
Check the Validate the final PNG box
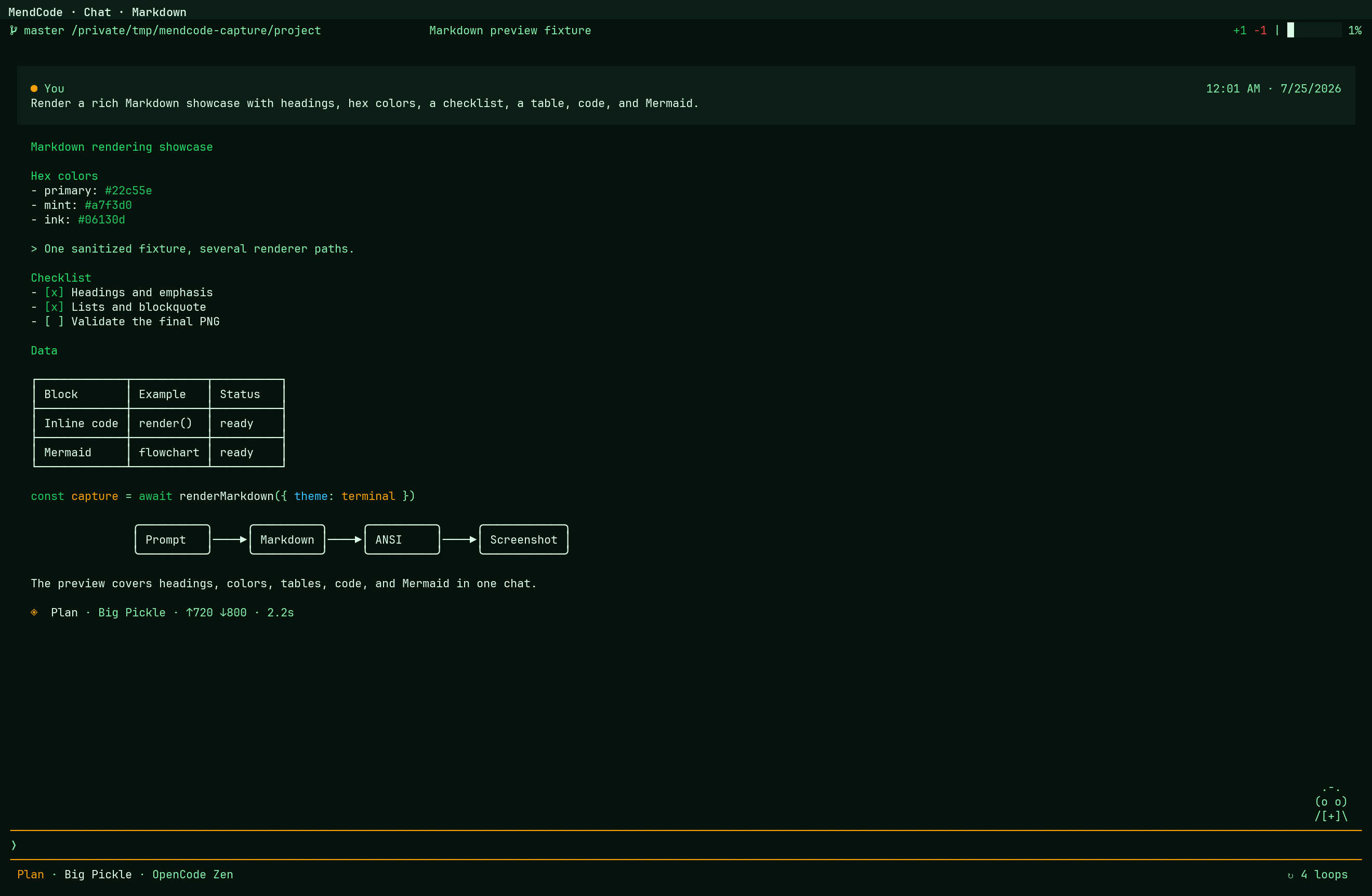(x=54, y=321)
